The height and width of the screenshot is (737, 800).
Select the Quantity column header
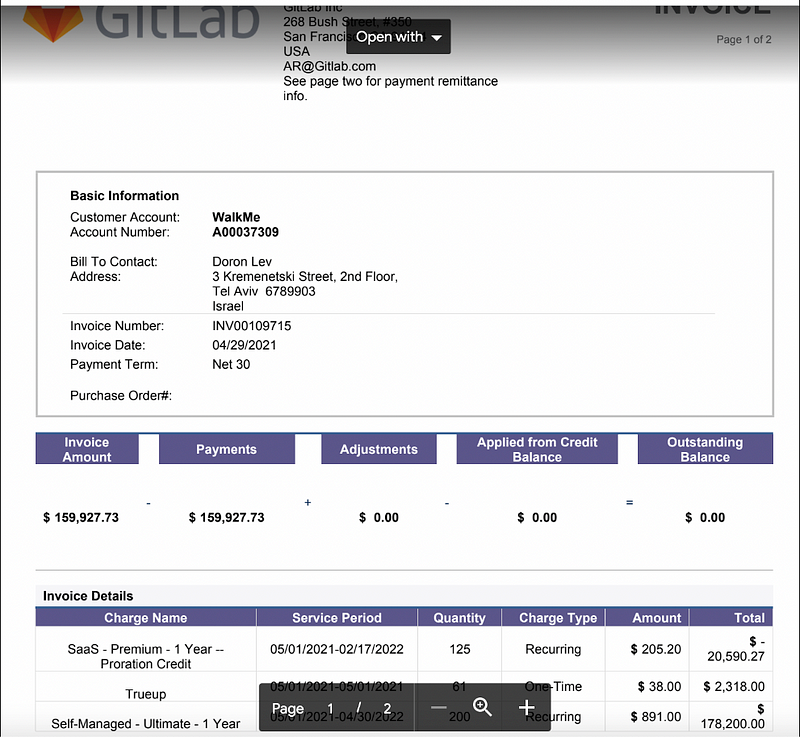[x=459, y=618]
